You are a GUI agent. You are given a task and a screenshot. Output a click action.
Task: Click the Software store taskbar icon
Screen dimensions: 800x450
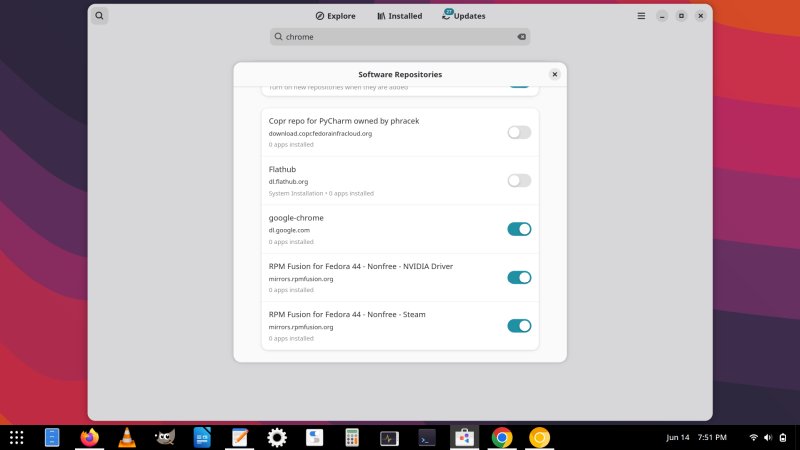(464, 438)
